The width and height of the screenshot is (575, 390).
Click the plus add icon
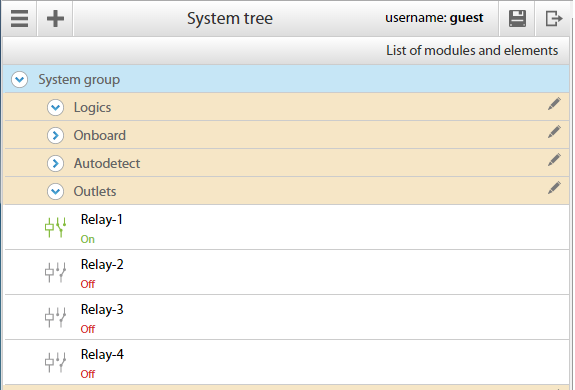tap(55, 18)
